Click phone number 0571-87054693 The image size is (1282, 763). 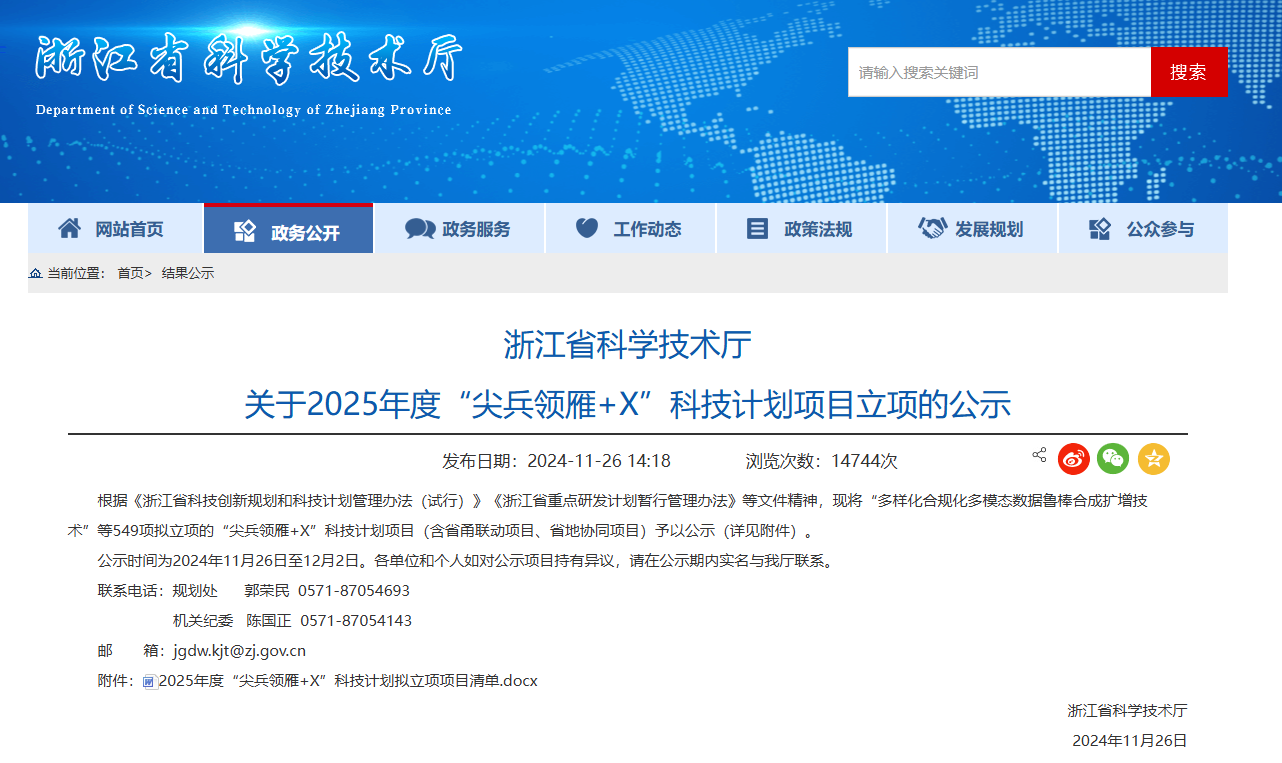354,591
